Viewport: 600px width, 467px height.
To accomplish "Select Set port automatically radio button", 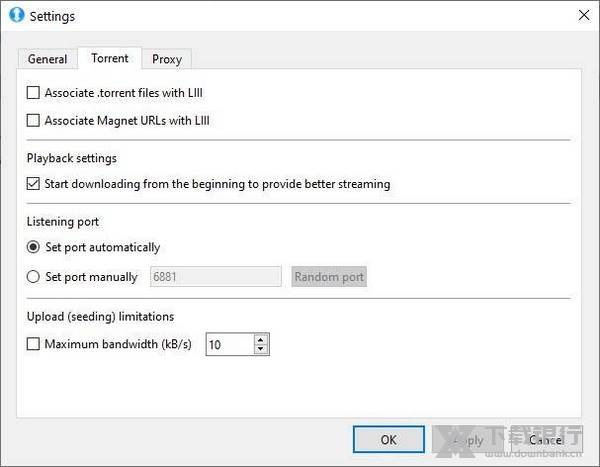I will (33, 247).
